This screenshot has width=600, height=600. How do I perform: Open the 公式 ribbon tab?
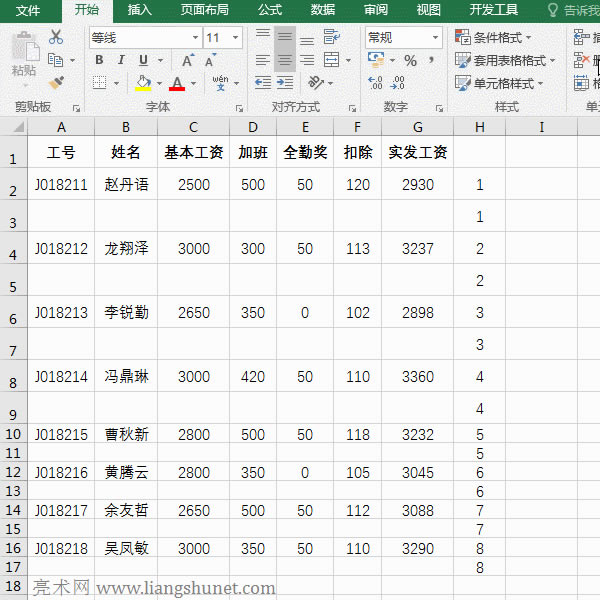point(269,10)
